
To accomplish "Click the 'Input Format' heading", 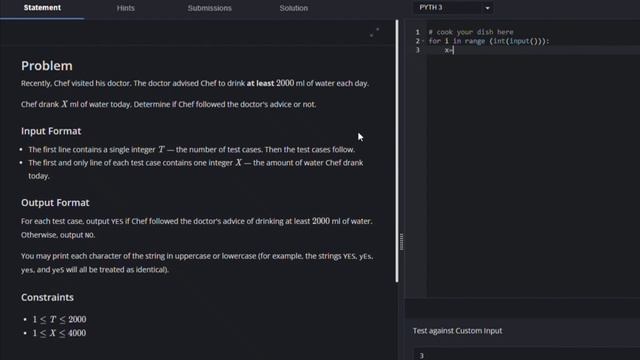I will point(51,131).
